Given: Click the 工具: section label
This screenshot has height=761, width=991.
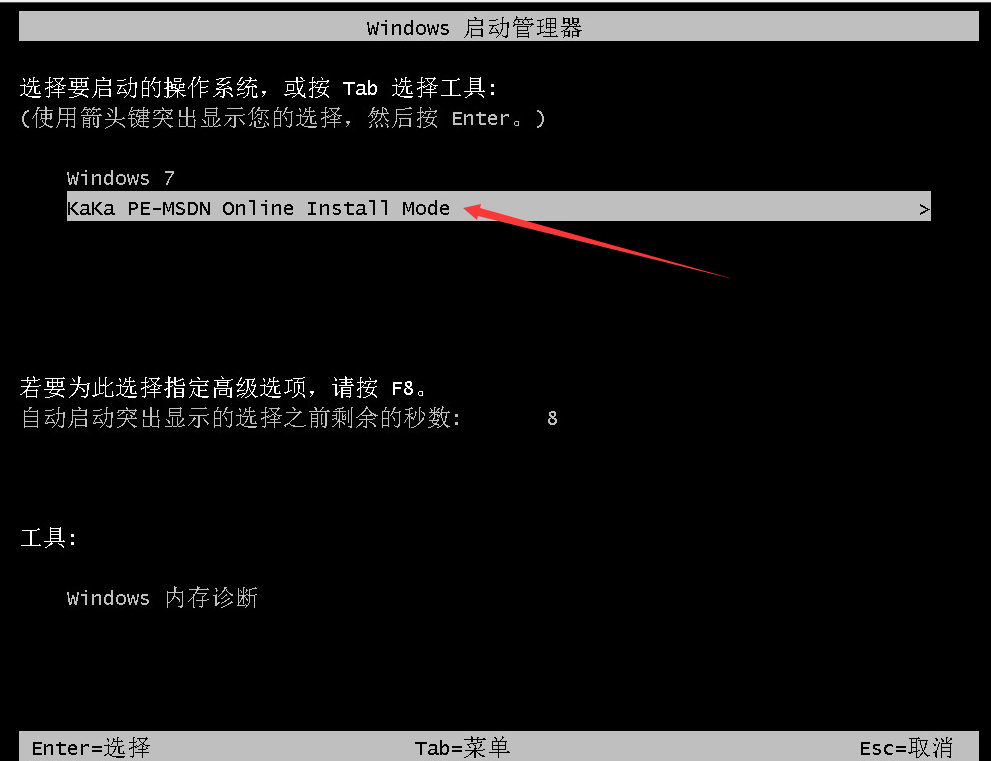Looking at the screenshot, I should click(49, 538).
